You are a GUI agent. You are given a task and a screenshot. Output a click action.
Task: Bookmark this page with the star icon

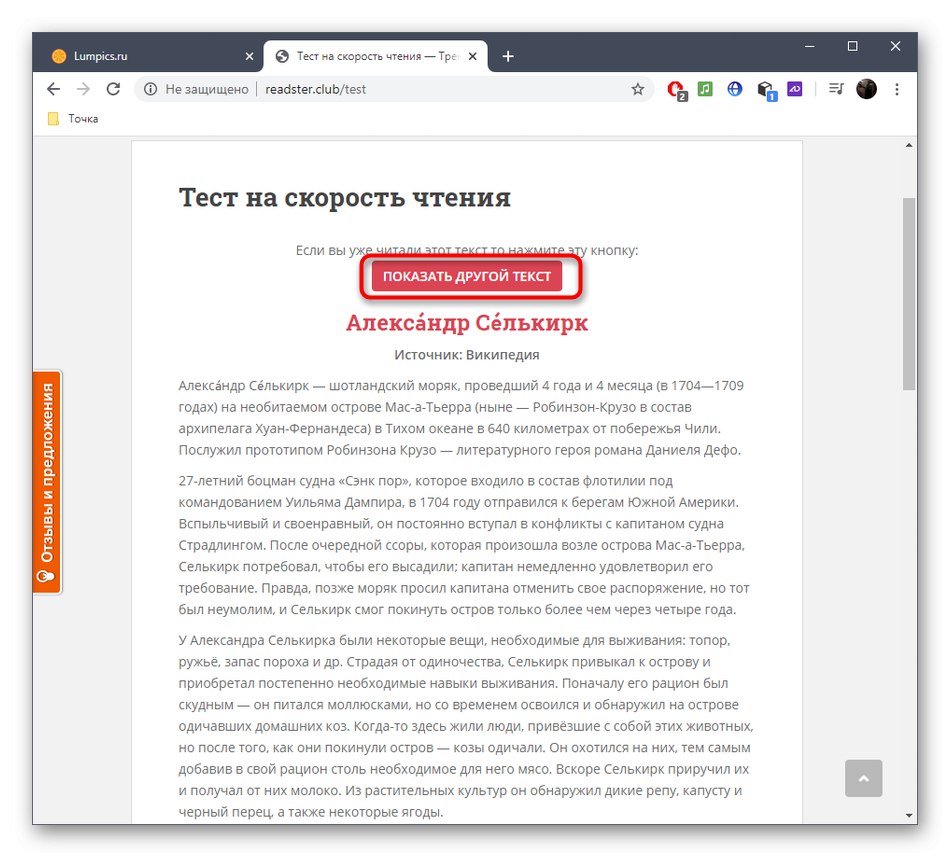pos(637,90)
